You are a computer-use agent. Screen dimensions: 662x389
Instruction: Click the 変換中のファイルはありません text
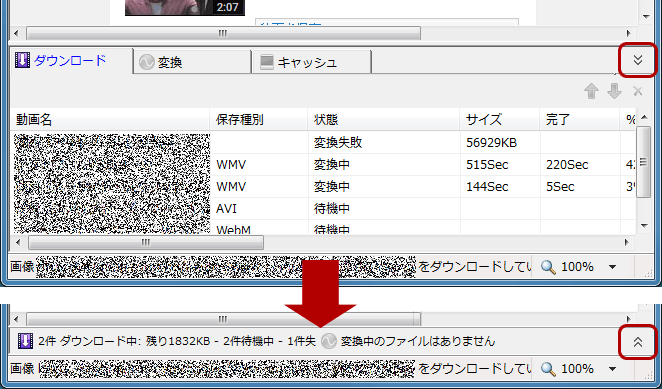tap(418, 341)
